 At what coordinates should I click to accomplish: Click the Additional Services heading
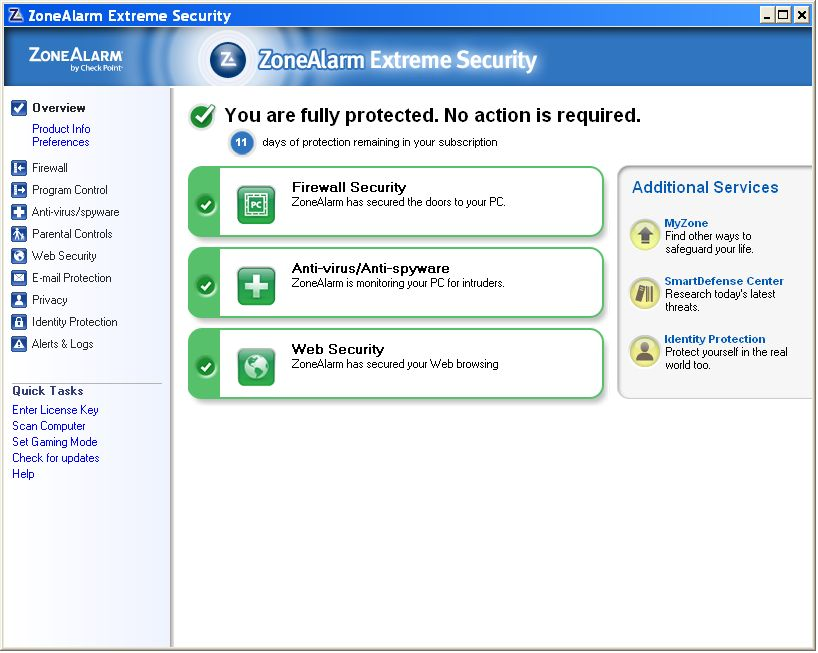pos(705,187)
